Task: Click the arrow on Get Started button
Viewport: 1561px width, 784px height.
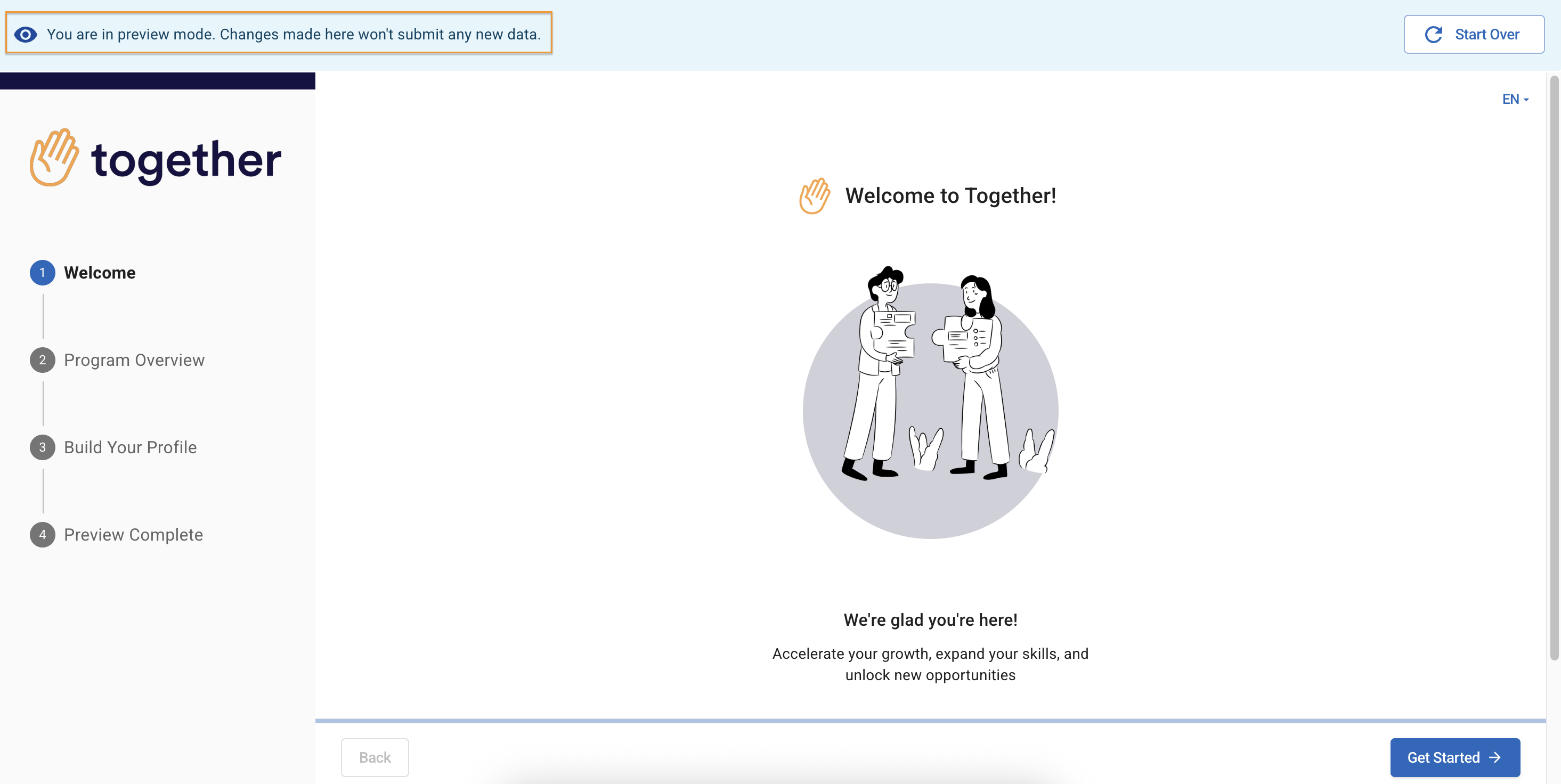Action: [x=1495, y=757]
